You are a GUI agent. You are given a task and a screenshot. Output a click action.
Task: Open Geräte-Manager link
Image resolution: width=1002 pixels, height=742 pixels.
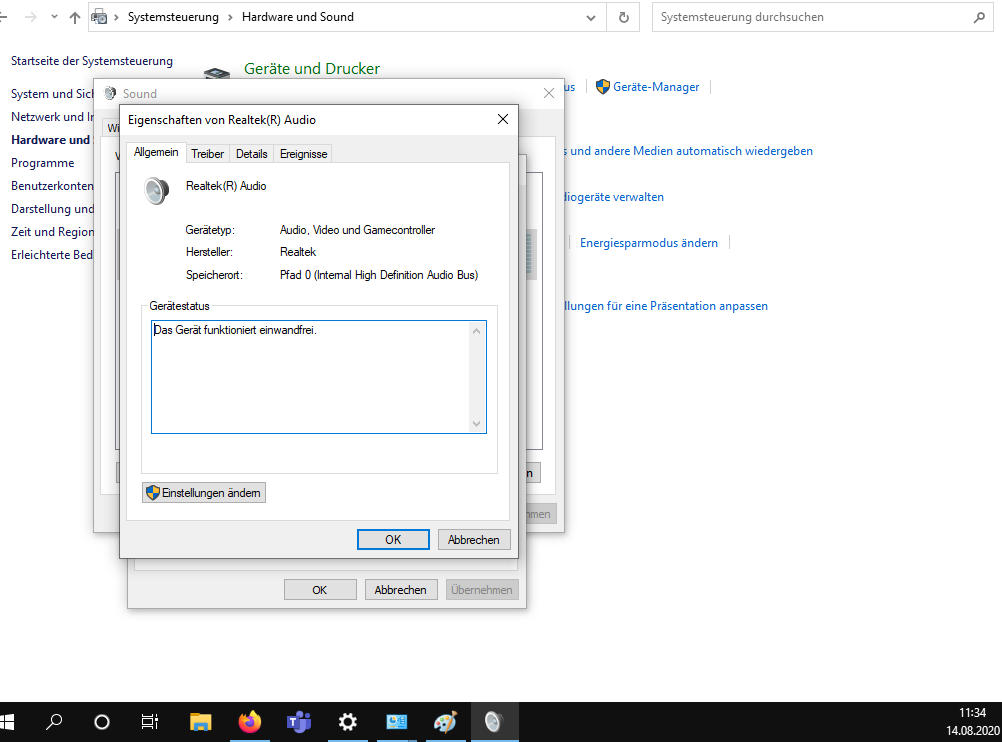[656, 87]
